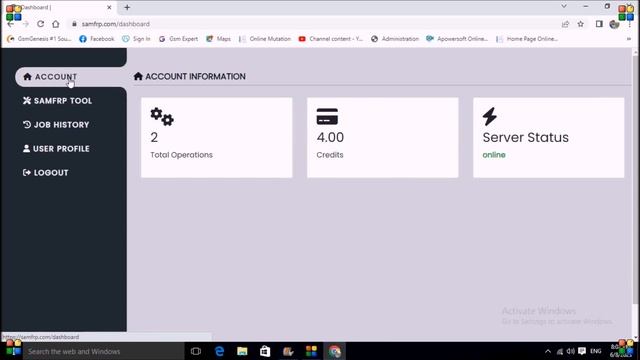Open the tab search dropdown arrow

(564, 7)
